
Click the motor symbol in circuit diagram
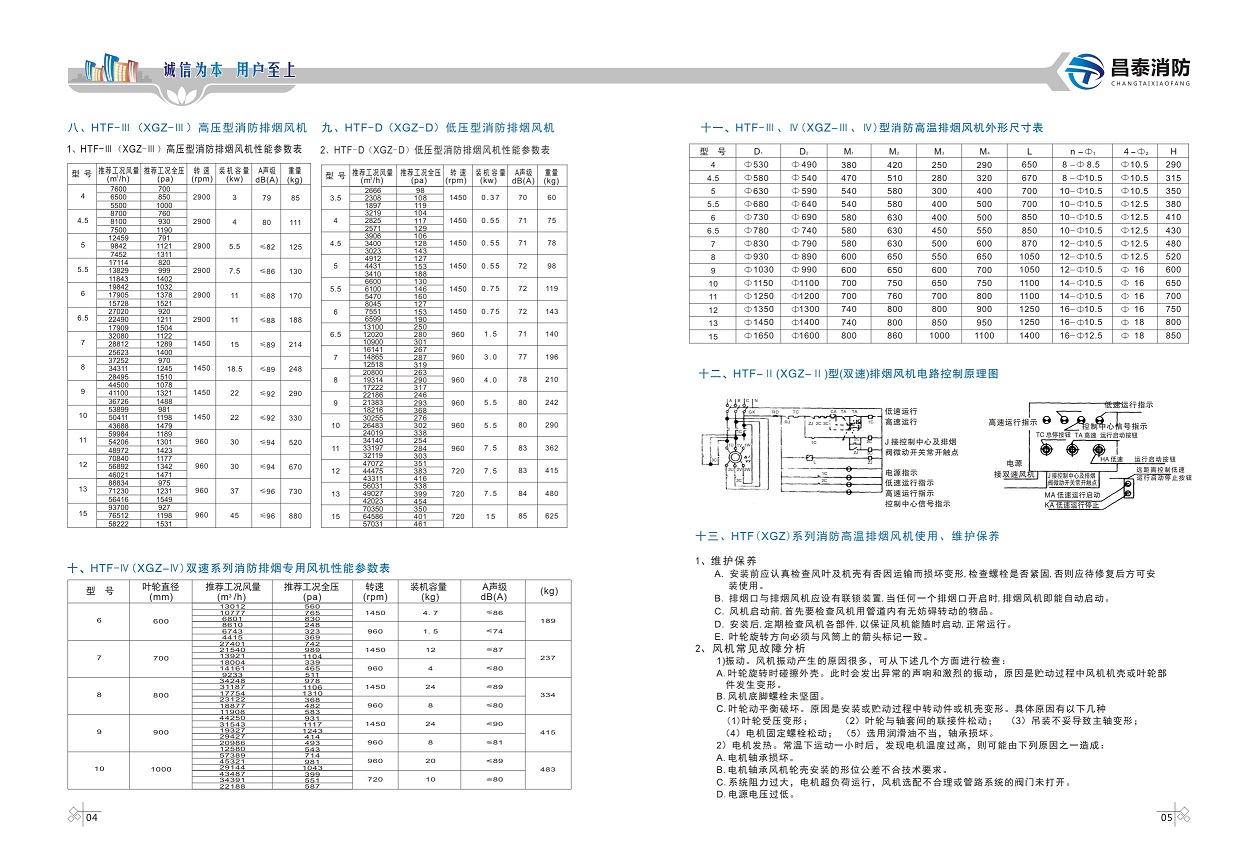pyautogui.click(x=733, y=457)
